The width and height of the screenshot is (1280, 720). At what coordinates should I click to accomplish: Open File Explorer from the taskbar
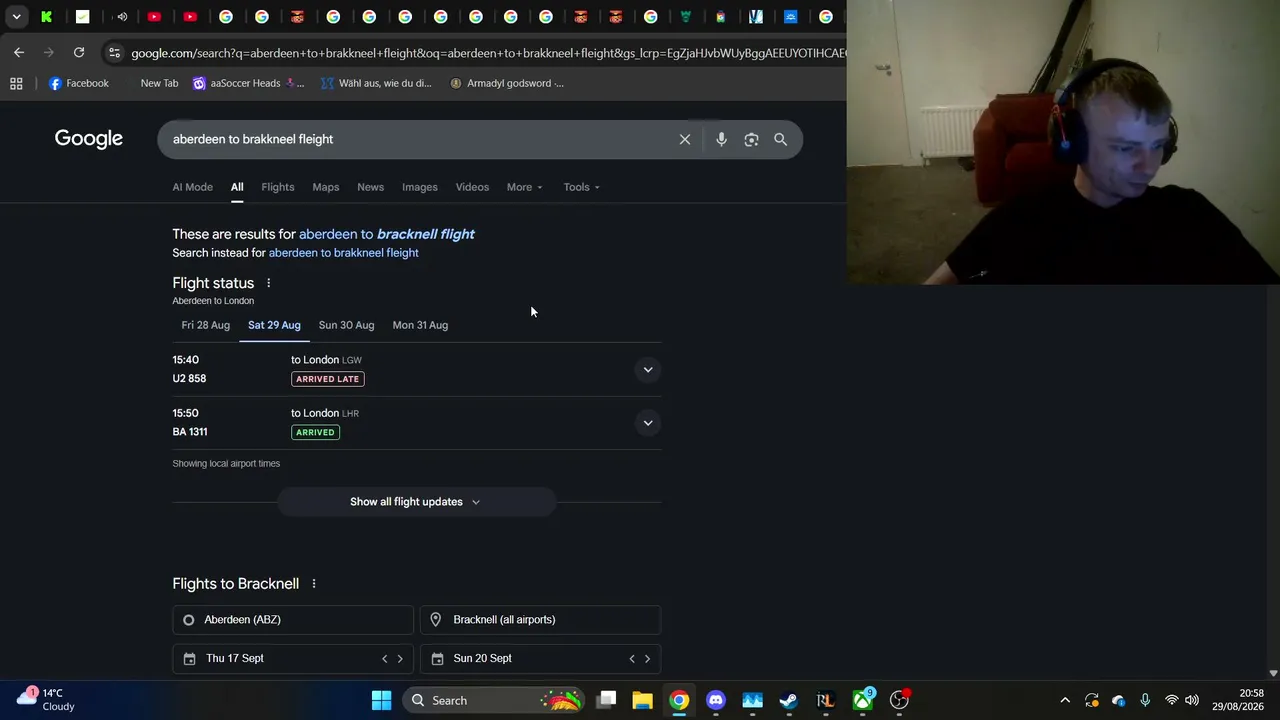click(x=642, y=700)
